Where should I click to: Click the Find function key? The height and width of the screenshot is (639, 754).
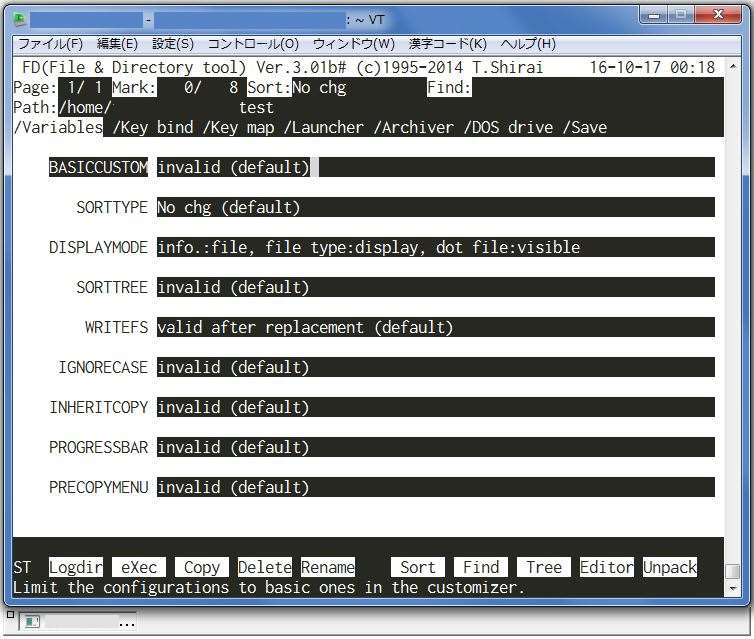click(x=481, y=567)
